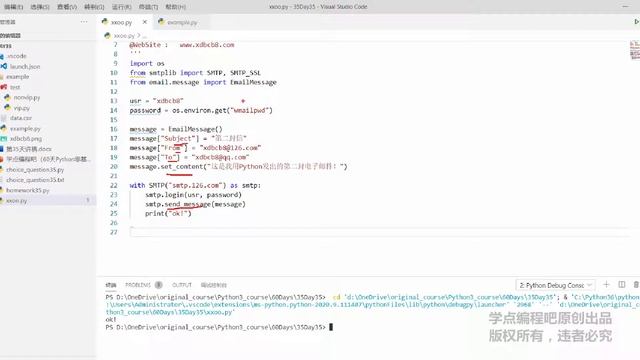Click EmailMessage() on line 16
The width and height of the screenshot is (640, 360).
pyautogui.click(x=195, y=129)
